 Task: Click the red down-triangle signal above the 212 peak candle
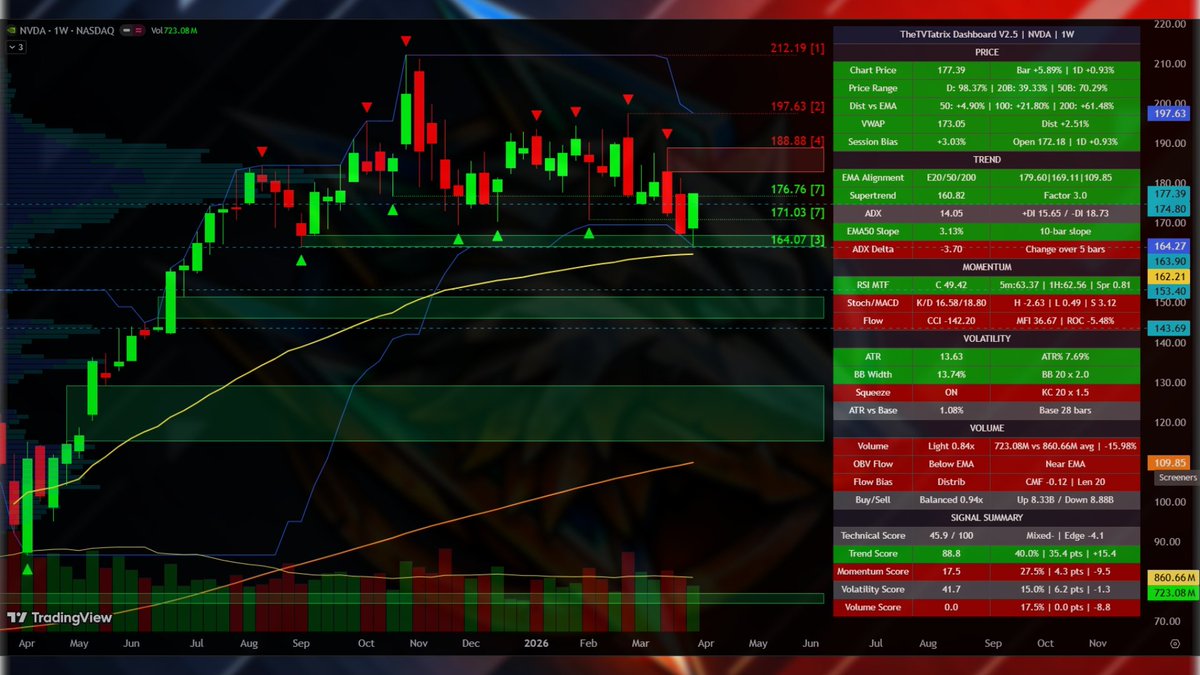406,40
